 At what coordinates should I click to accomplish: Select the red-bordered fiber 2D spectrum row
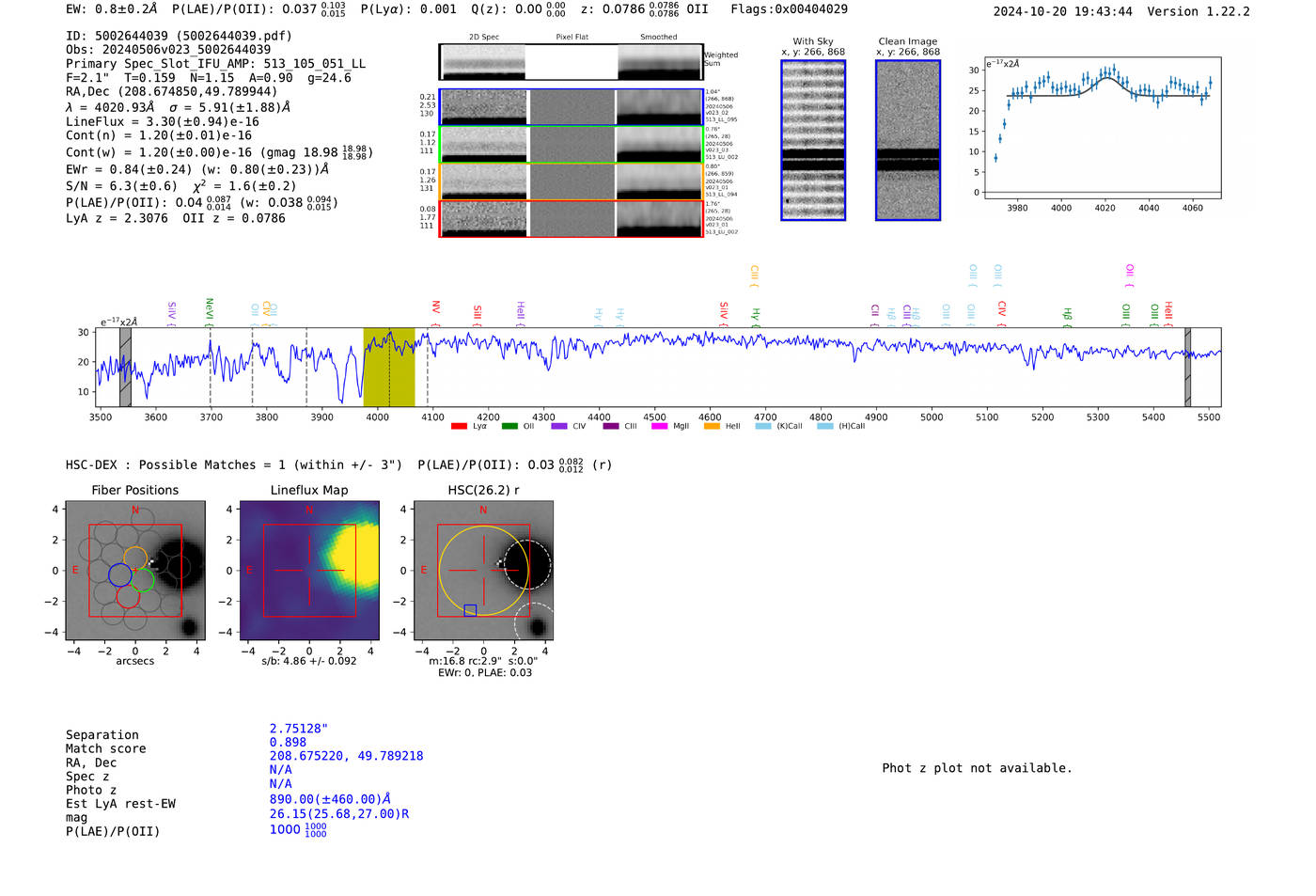571,219
